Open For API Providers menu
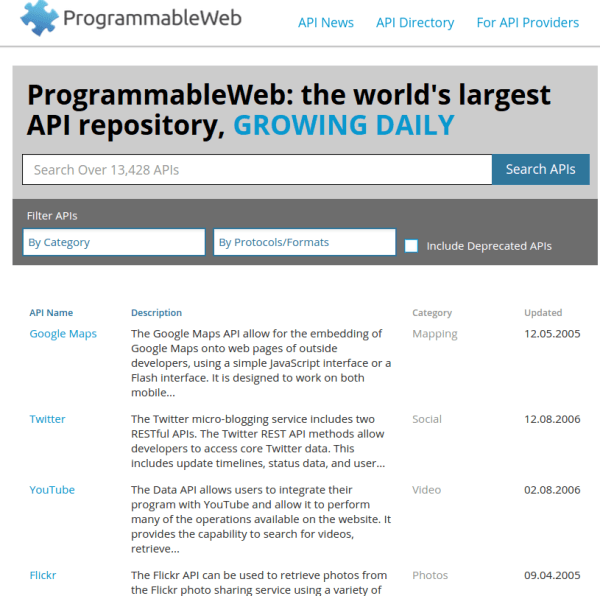The width and height of the screenshot is (600, 596). pos(528,23)
